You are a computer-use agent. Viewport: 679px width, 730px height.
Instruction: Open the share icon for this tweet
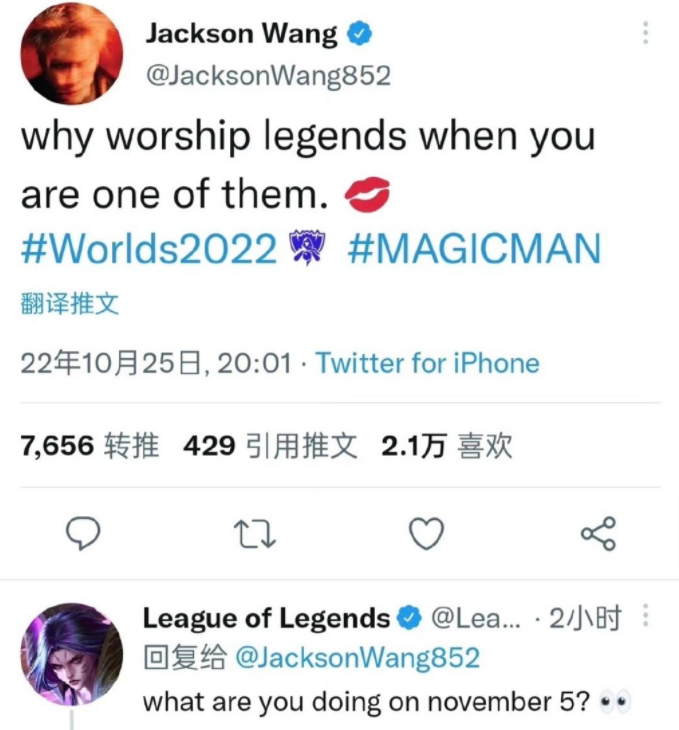tap(598, 534)
